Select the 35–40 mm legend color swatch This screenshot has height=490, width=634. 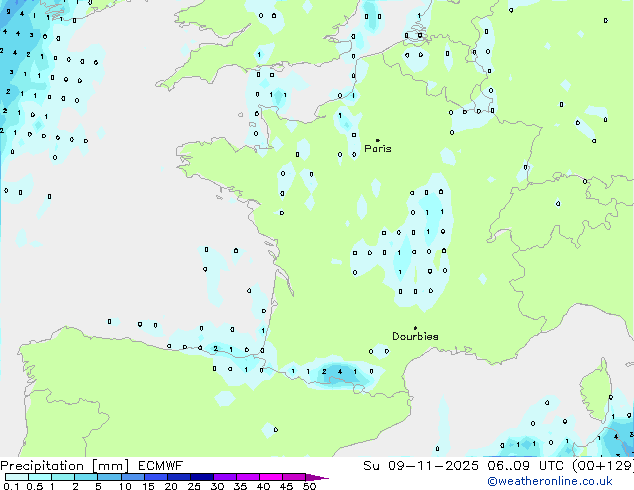[x=248, y=477]
